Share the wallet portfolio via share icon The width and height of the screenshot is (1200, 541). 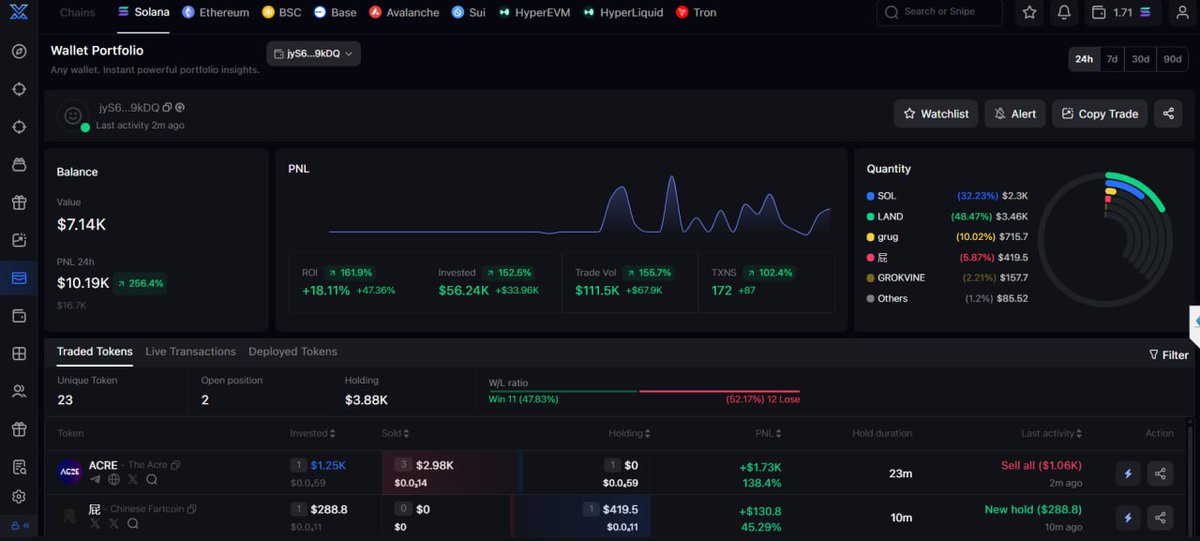pos(1168,114)
